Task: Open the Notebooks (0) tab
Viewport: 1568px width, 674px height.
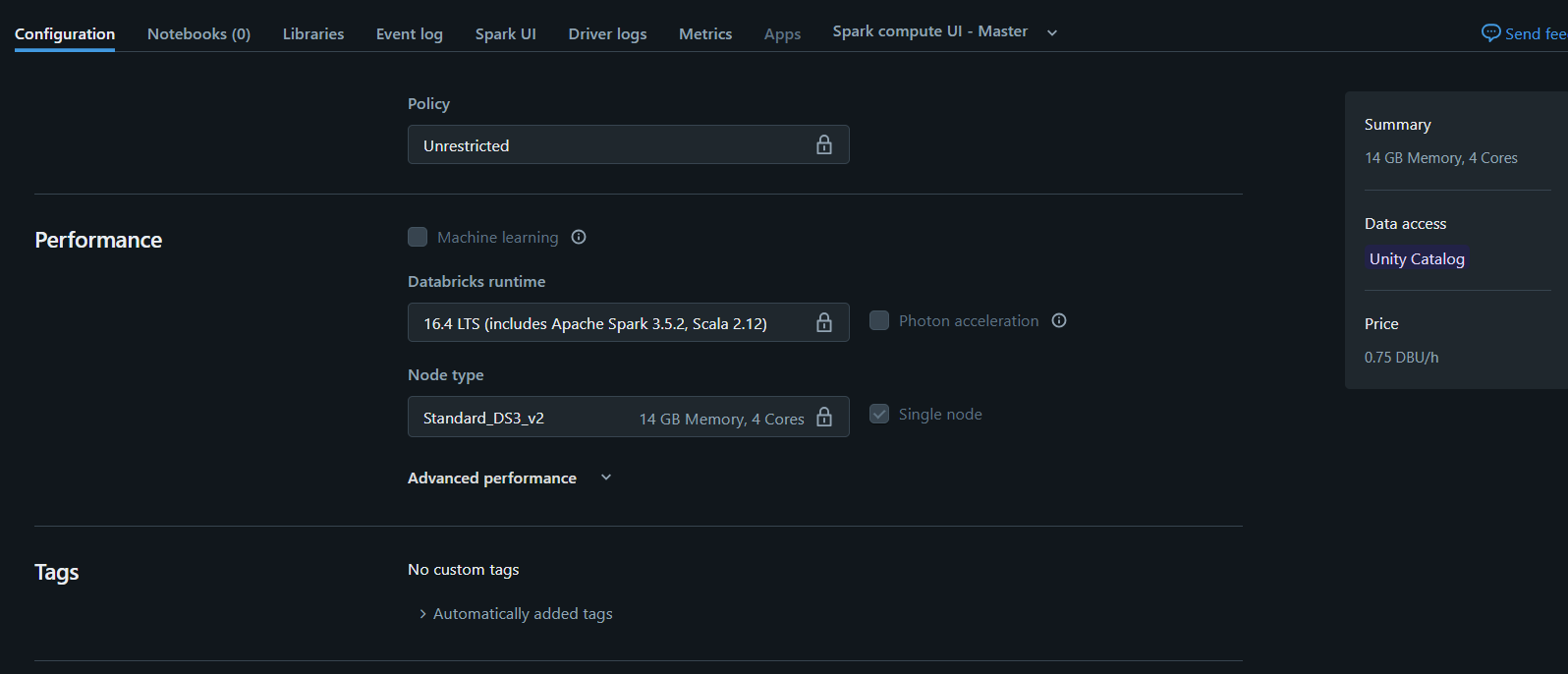Action: [198, 33]
